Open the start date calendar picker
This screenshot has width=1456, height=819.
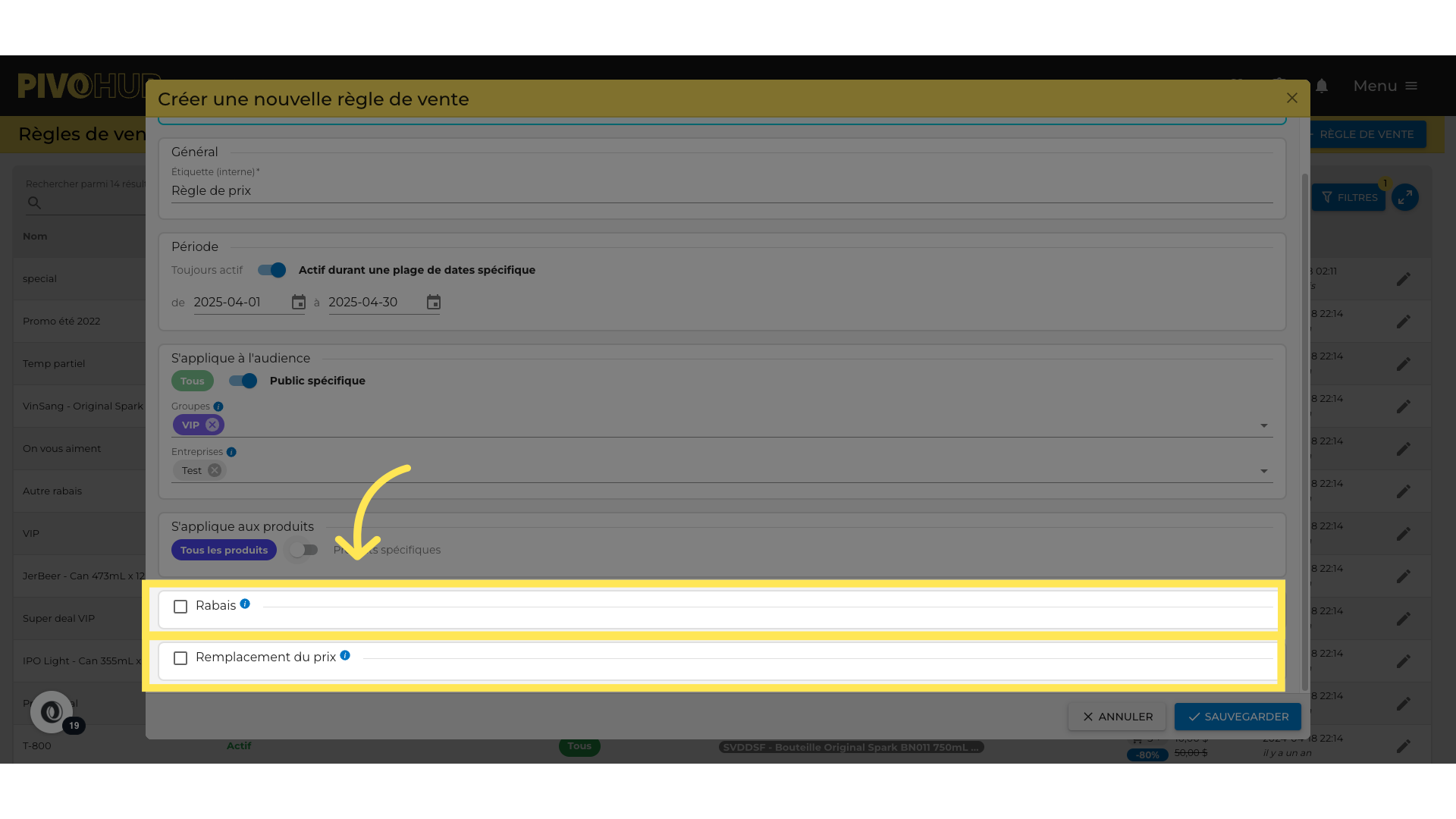click(299, 303)
